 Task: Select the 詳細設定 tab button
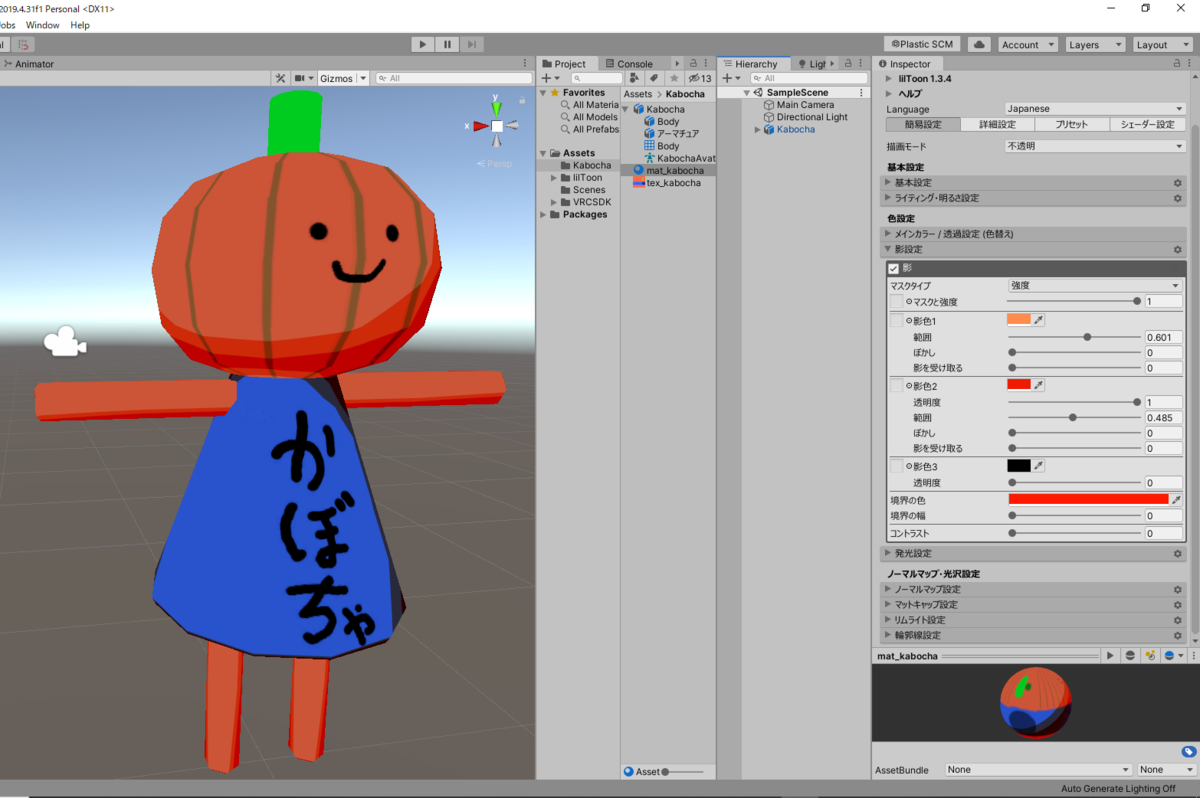click(998, 125)
